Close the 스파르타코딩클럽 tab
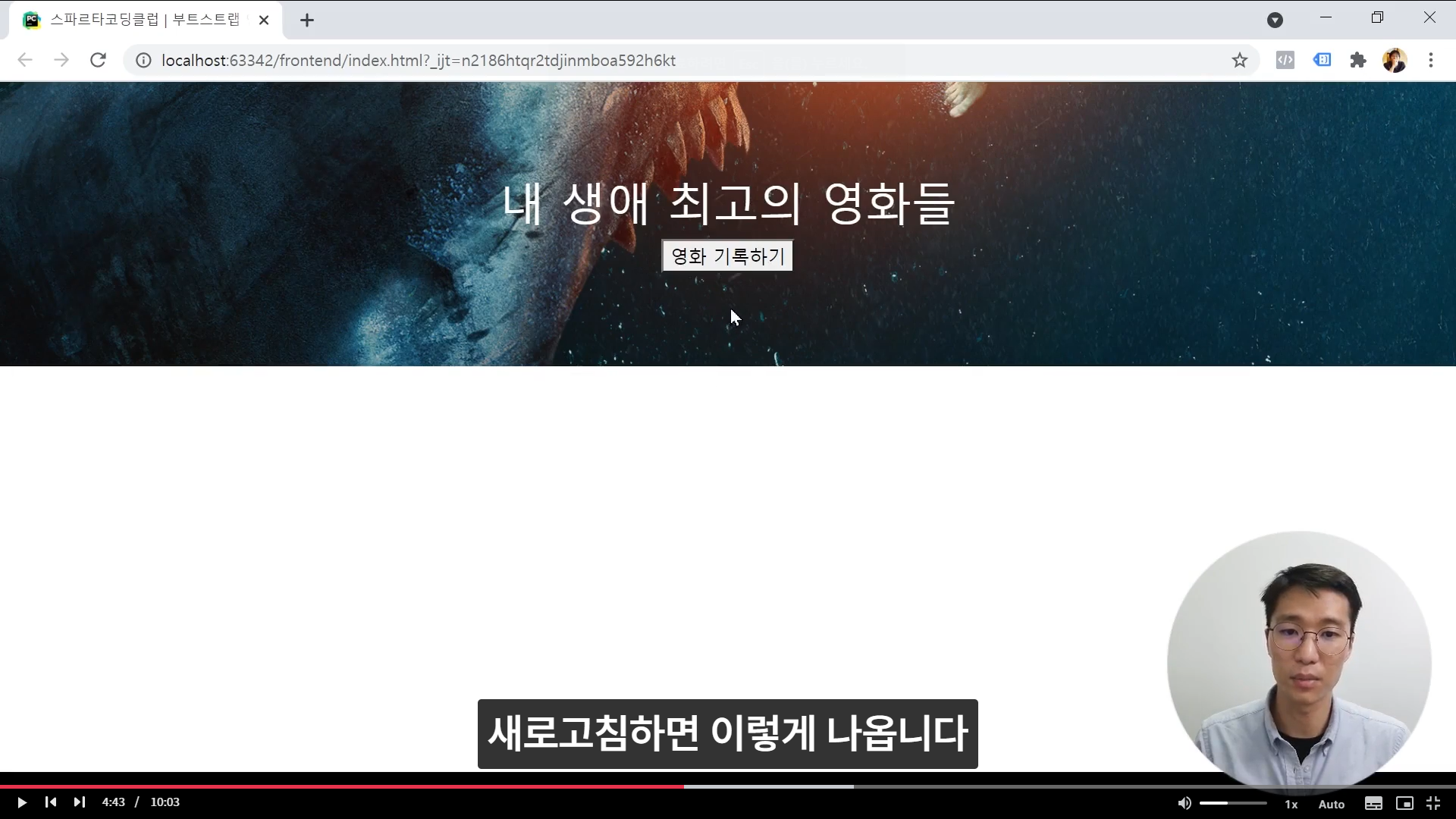 [264, 20]
